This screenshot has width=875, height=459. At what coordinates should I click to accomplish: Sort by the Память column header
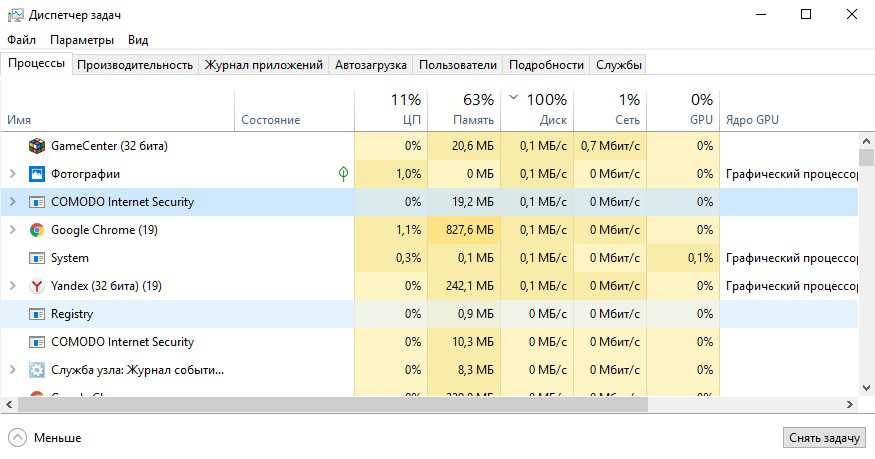(464, 110)
